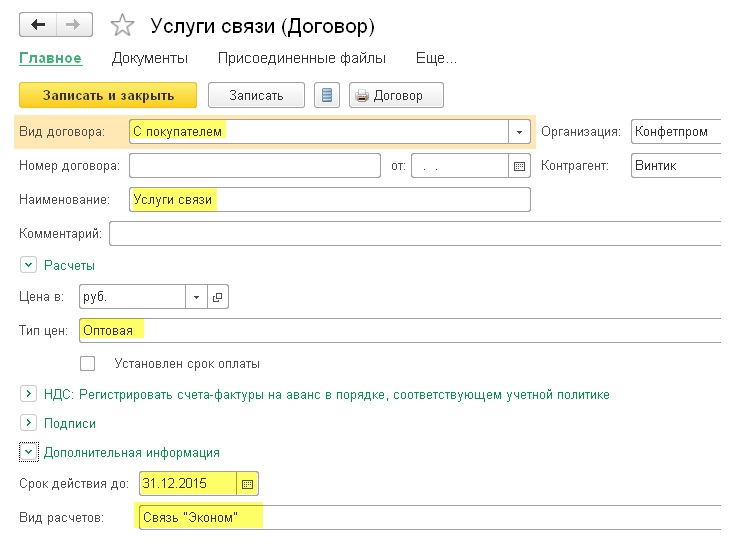
Task: Open Присоединенные файлы tab
Action: tap(302, 58)
